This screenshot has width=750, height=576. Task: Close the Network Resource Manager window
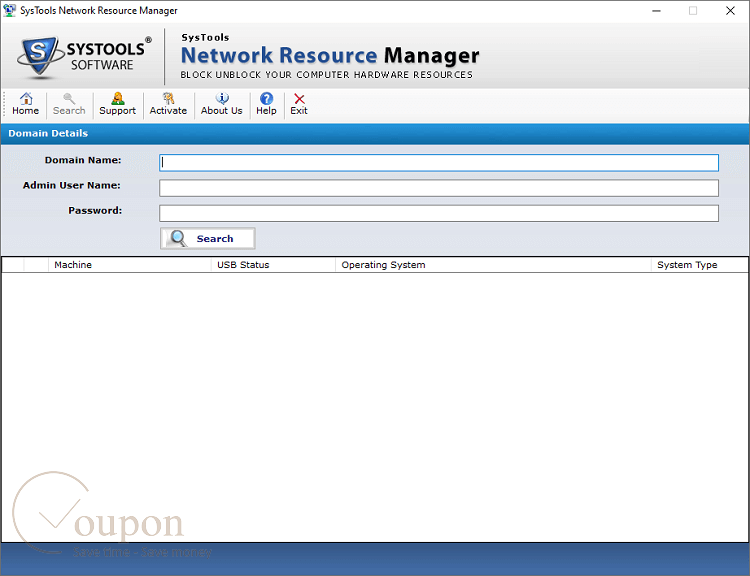(730, 11)
